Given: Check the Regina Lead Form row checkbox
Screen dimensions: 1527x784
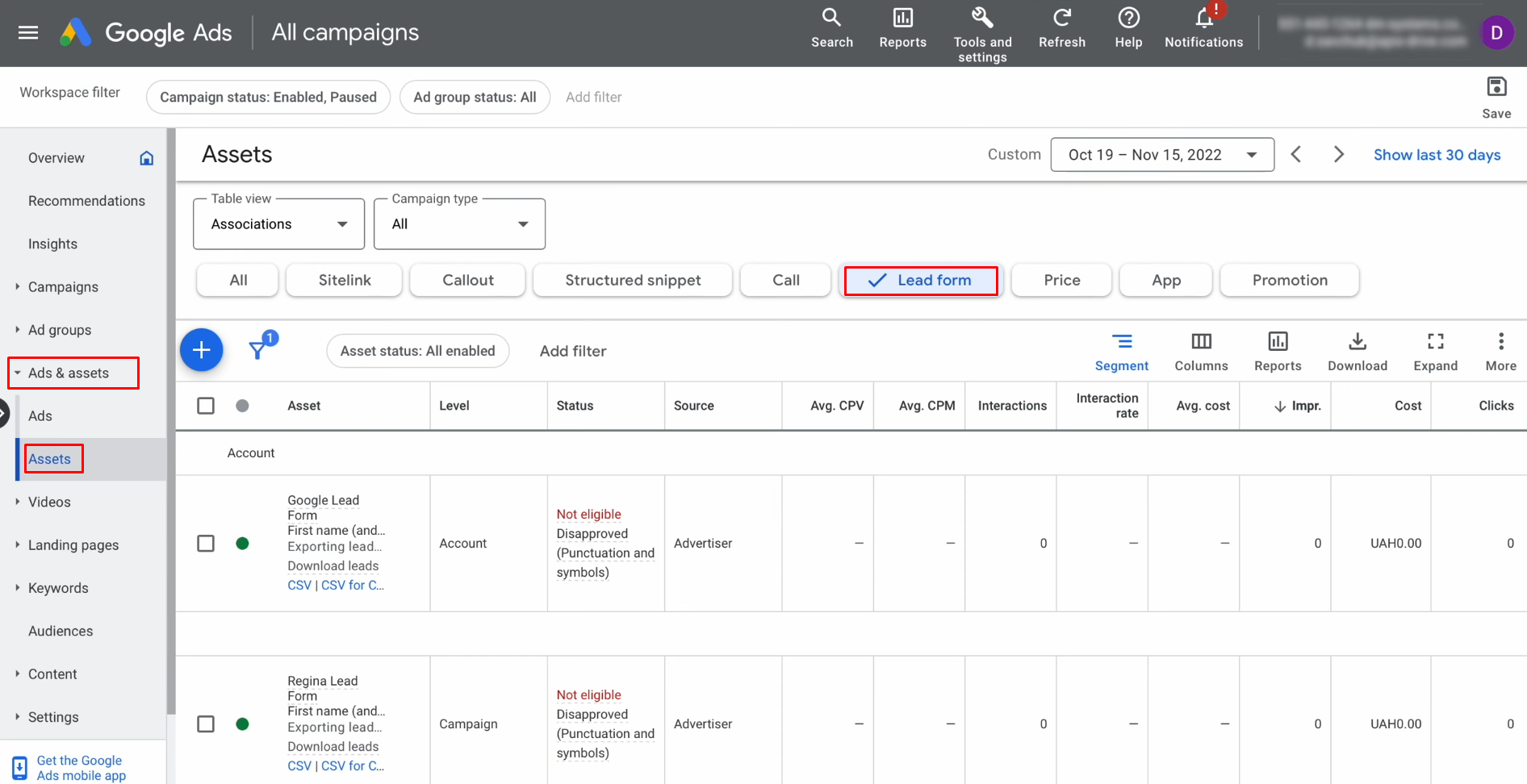Looking at the screenshot, I should tap(206, 724).
